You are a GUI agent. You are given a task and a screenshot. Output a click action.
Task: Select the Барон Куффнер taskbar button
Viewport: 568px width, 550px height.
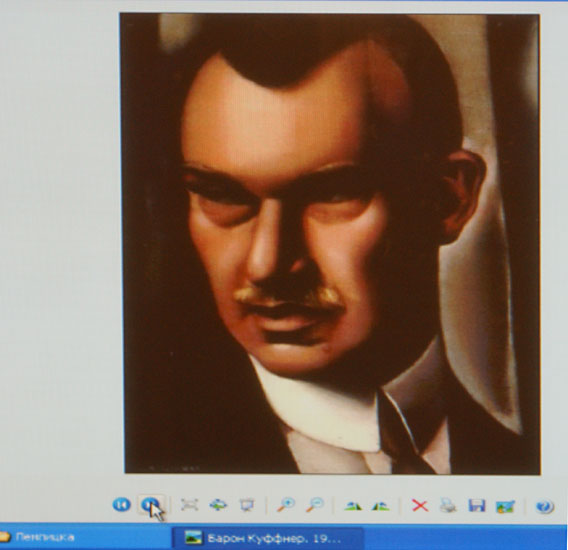[268, 539]
